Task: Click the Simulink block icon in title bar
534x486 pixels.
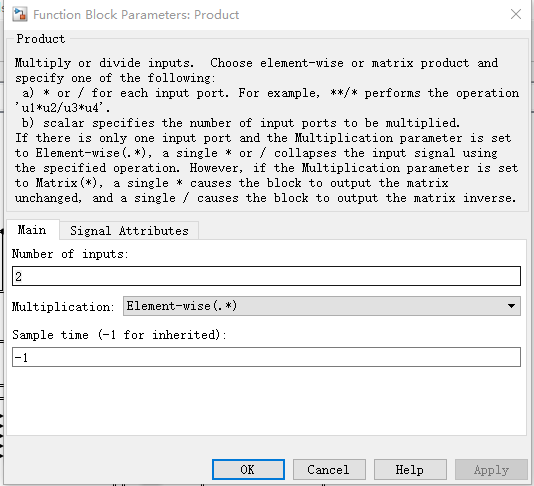Action: (x=19, y=14)
